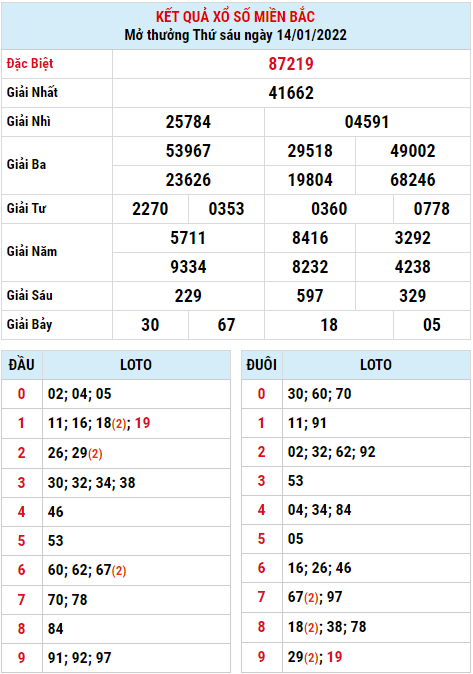This screenshot has width=473, height=674.
Task: Select loto row '11; 16; 18(2); 19'
Action: click(99, 423)
